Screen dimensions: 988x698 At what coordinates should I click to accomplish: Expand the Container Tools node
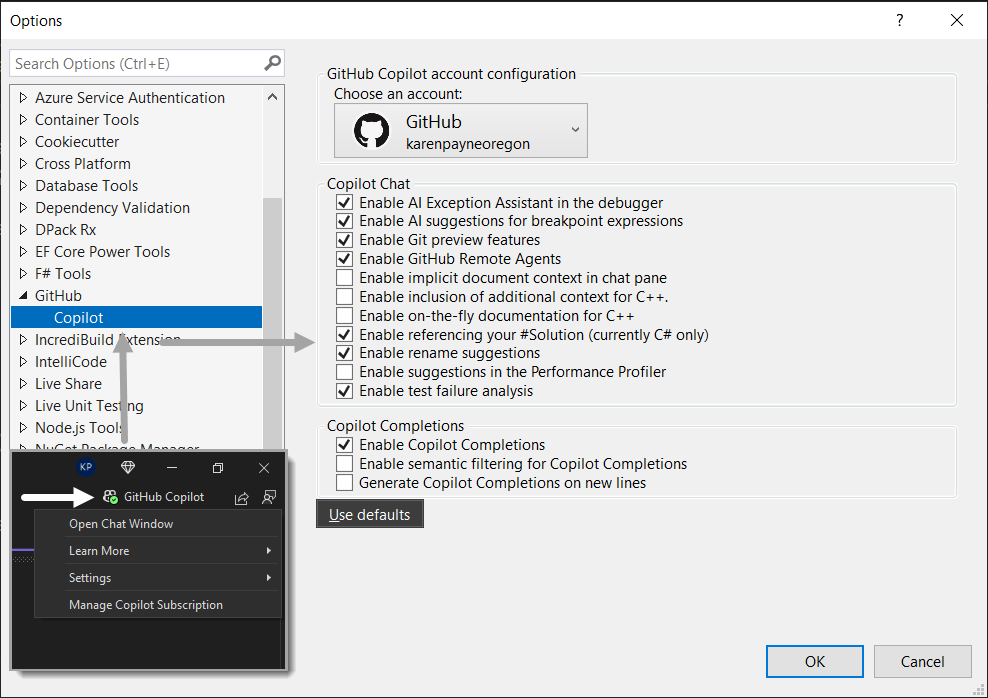coord(23,120)
